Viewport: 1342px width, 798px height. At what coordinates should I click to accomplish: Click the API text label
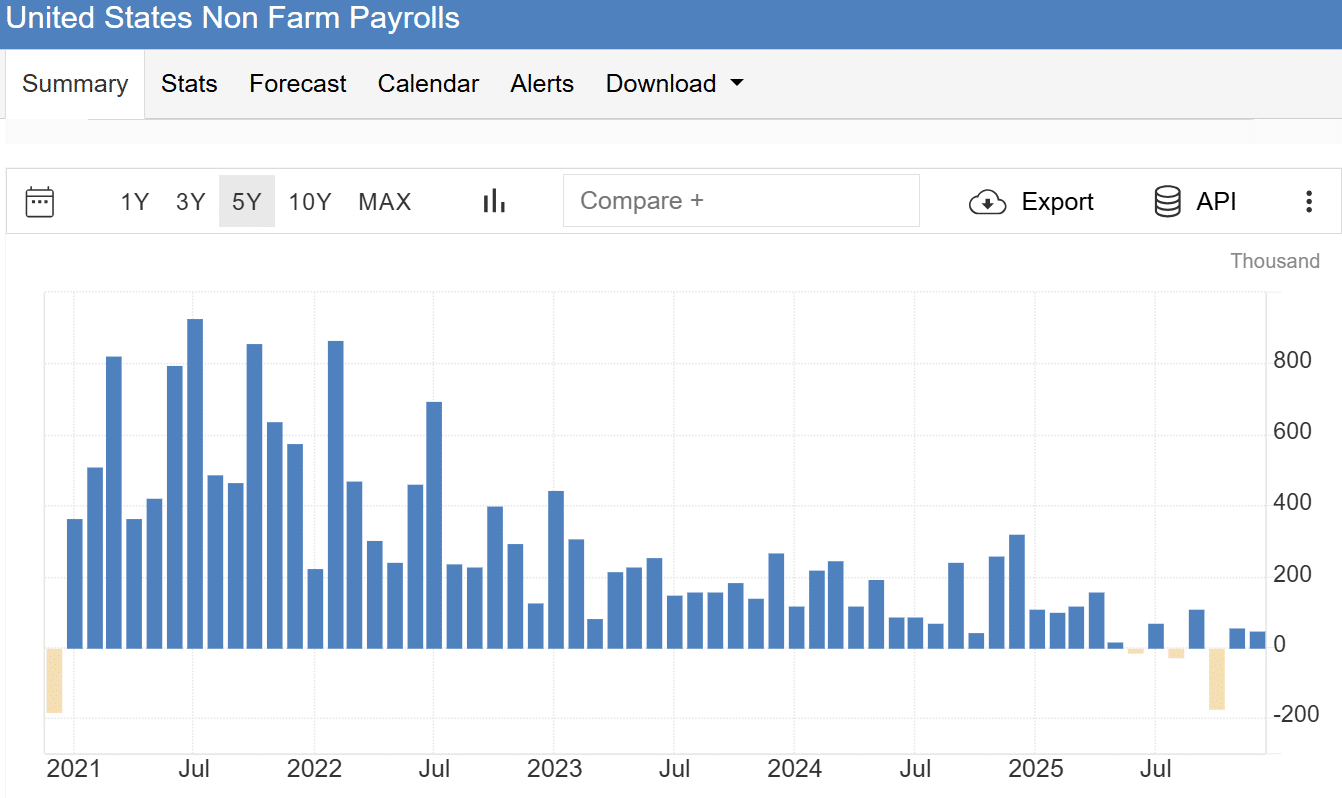1216,202
